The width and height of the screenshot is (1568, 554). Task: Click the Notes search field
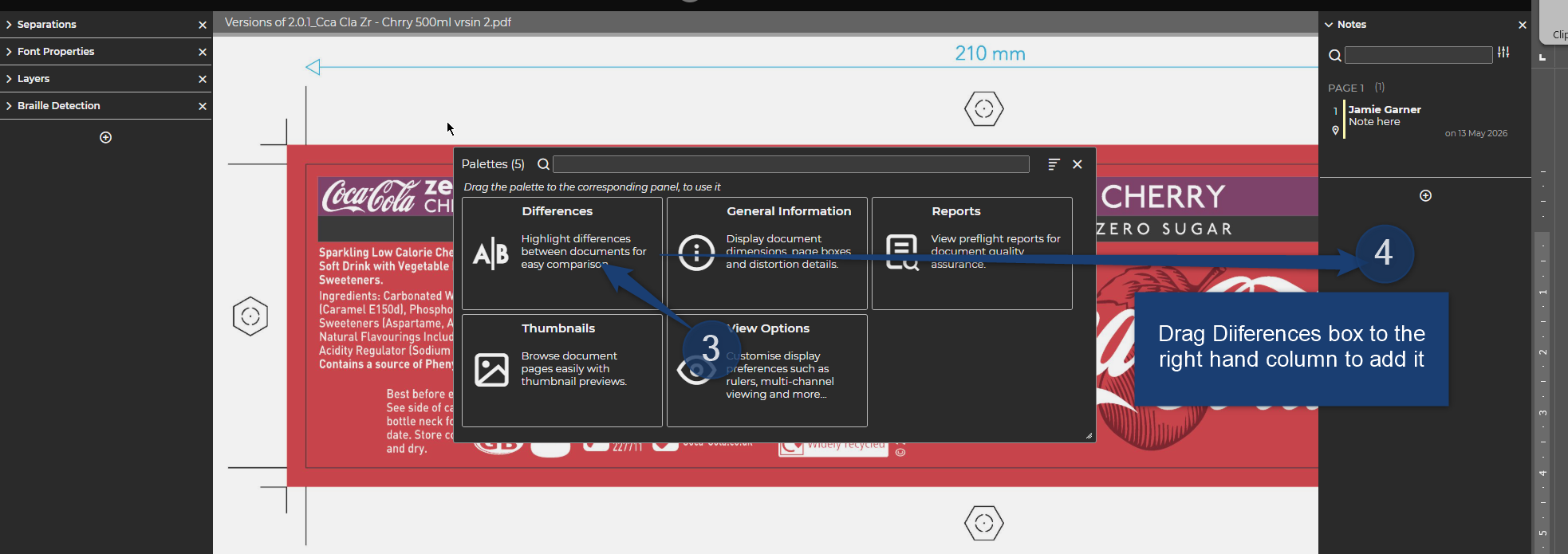[1418, 55]
